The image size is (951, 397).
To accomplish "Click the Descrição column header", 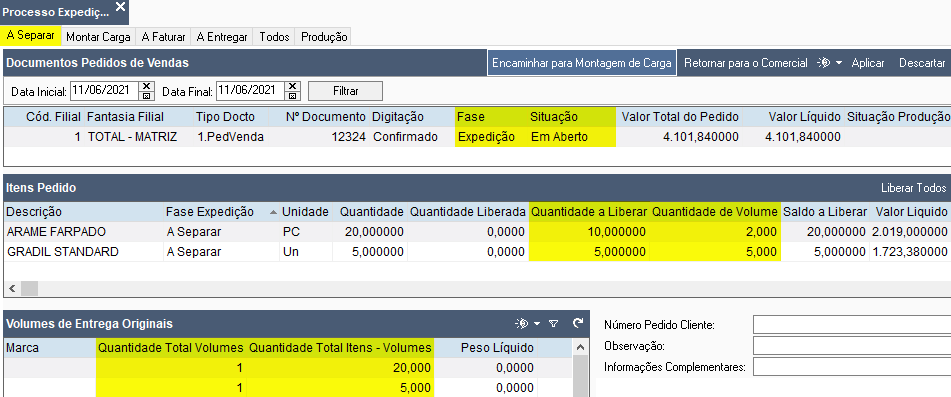I will tap(84, 212).
